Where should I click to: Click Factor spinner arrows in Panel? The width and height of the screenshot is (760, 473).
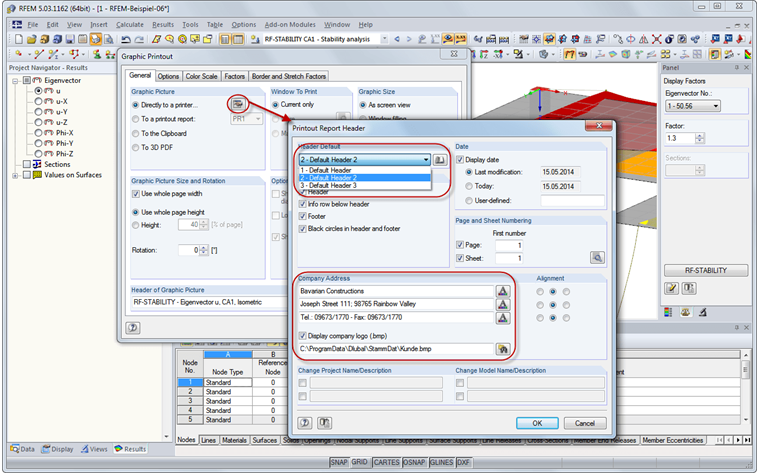(x=699, y=138)
